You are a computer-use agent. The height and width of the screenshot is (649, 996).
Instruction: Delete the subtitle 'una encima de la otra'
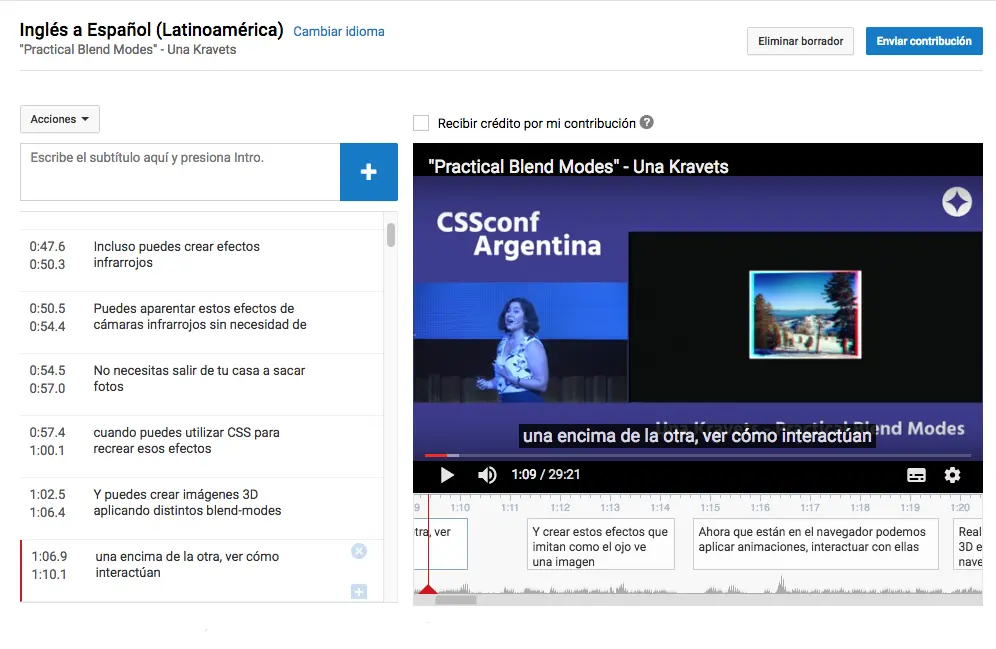[x=359, y=550]
